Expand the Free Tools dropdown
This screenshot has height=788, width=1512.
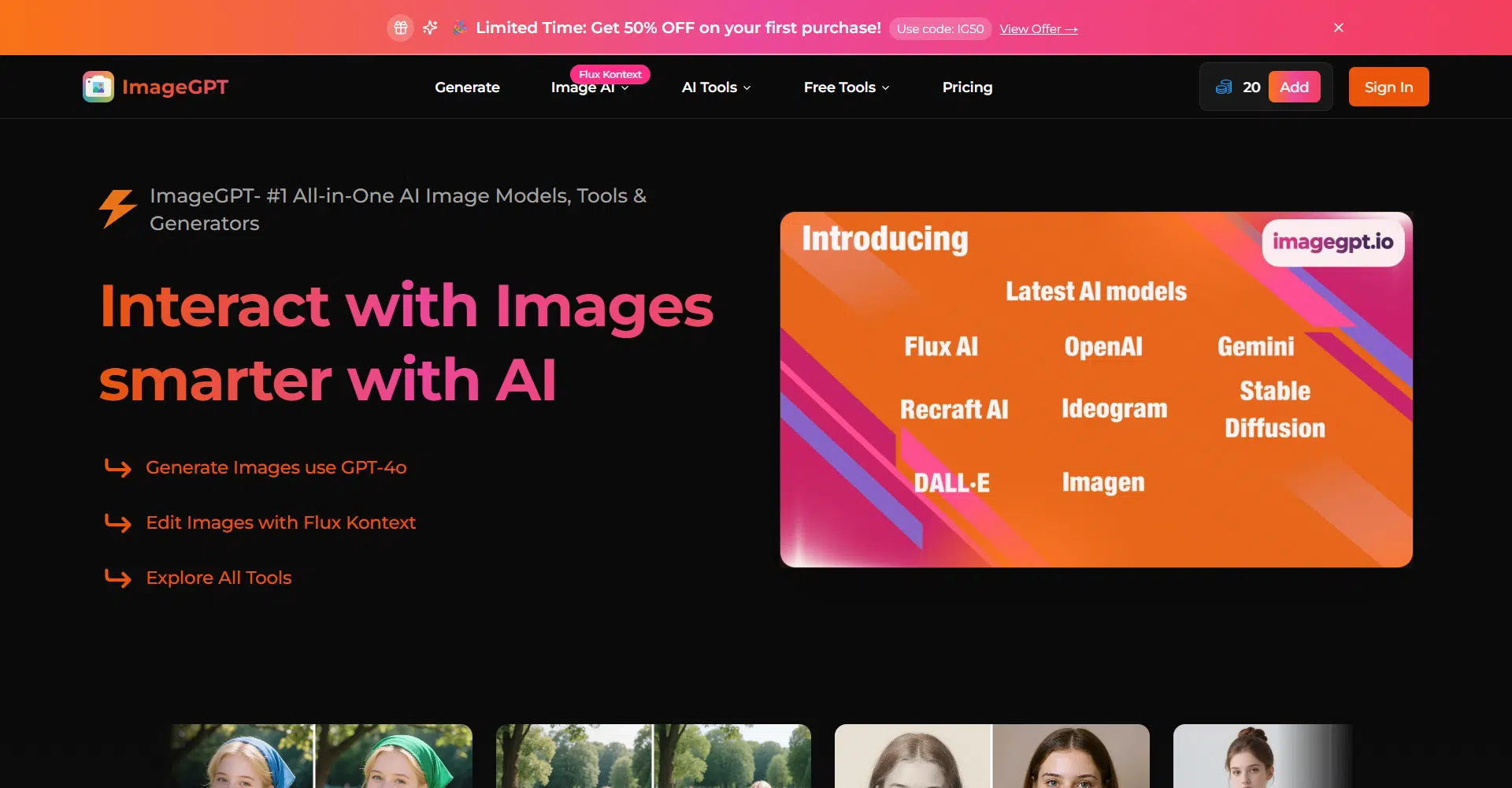[846, 87]
